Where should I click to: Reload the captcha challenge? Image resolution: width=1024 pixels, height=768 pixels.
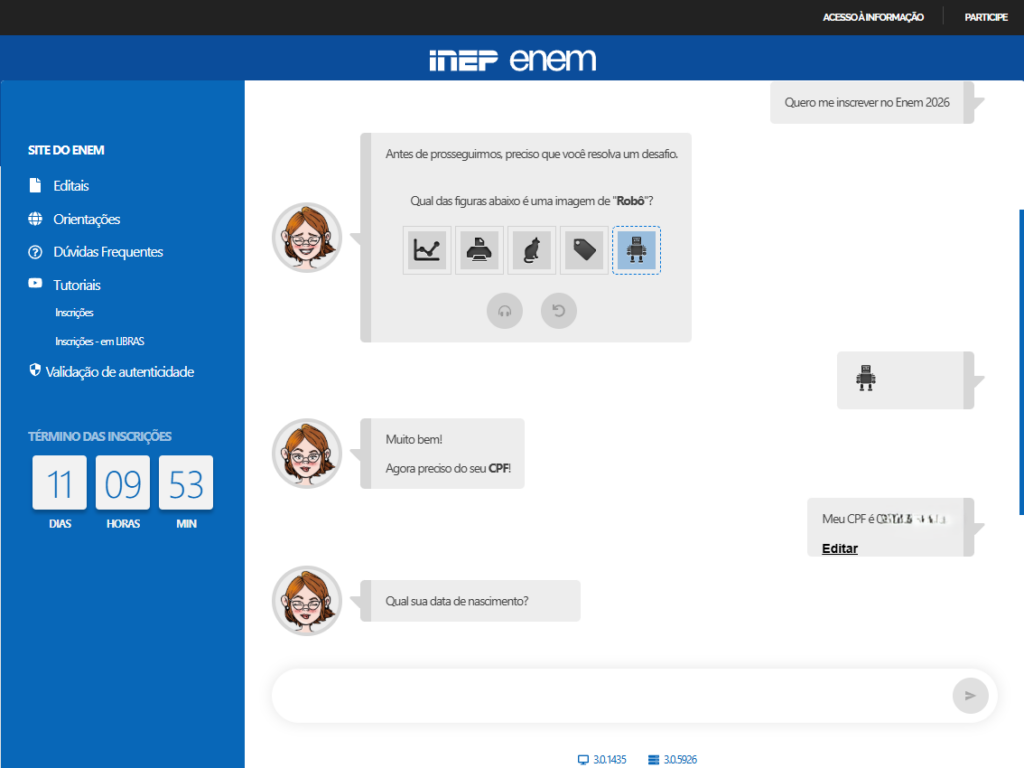558,311
